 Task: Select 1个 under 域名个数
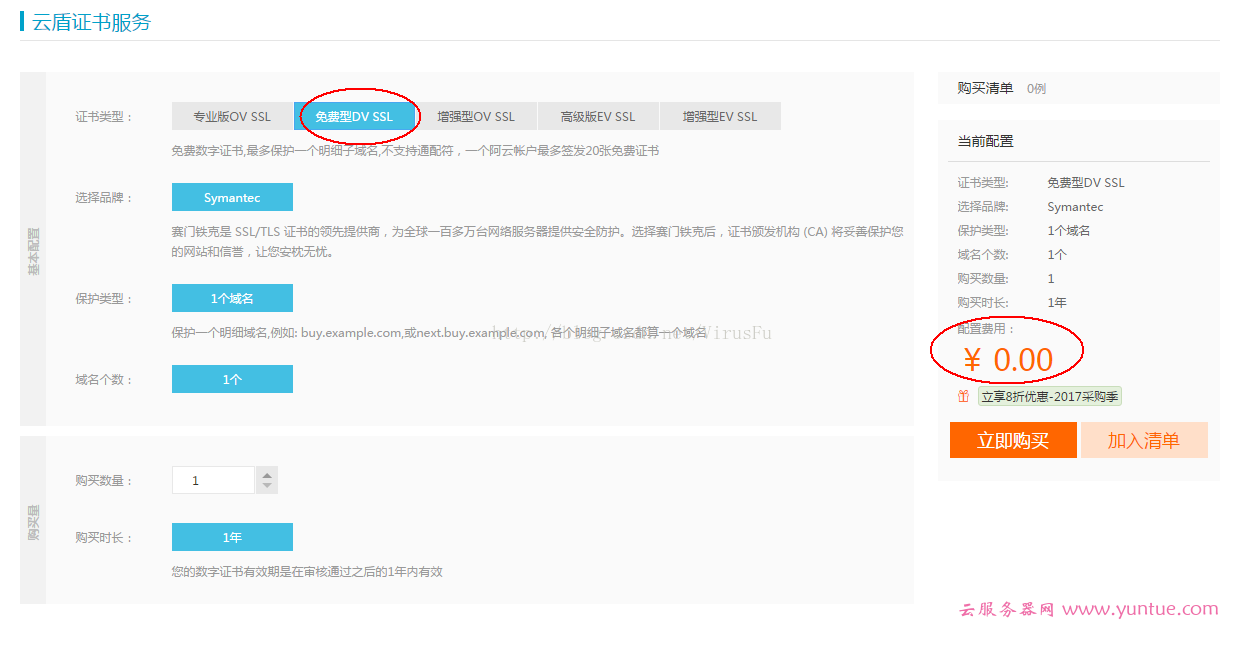[x=232, y=378]
